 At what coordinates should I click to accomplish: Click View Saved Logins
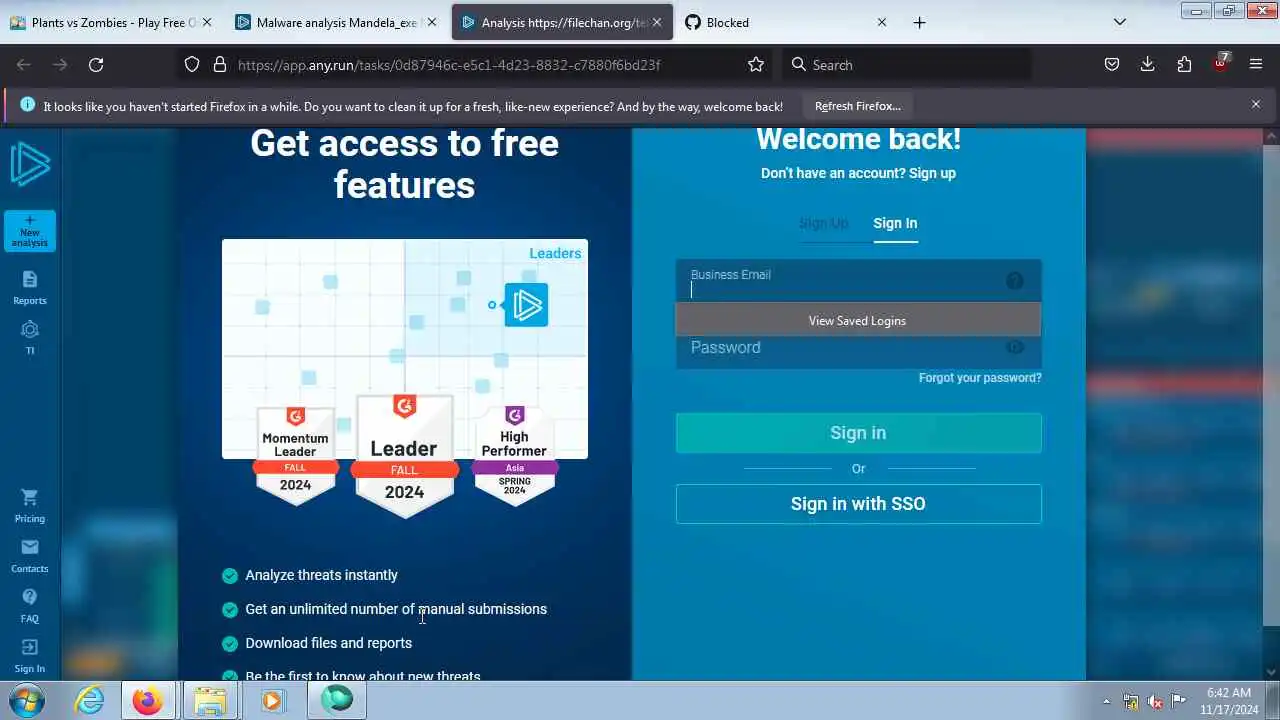pyautogui.click(x=858, y=321)
